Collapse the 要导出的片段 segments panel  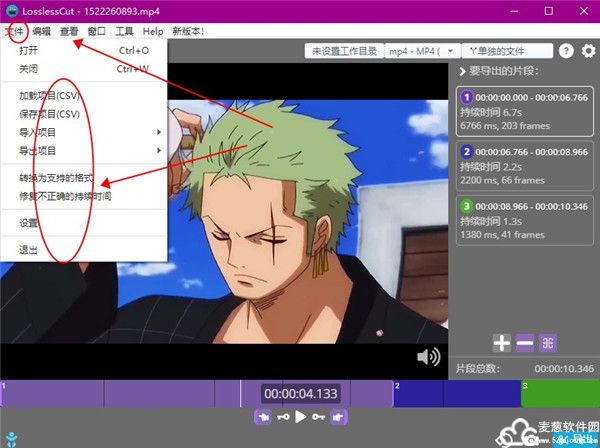click(x=462, y=71)
